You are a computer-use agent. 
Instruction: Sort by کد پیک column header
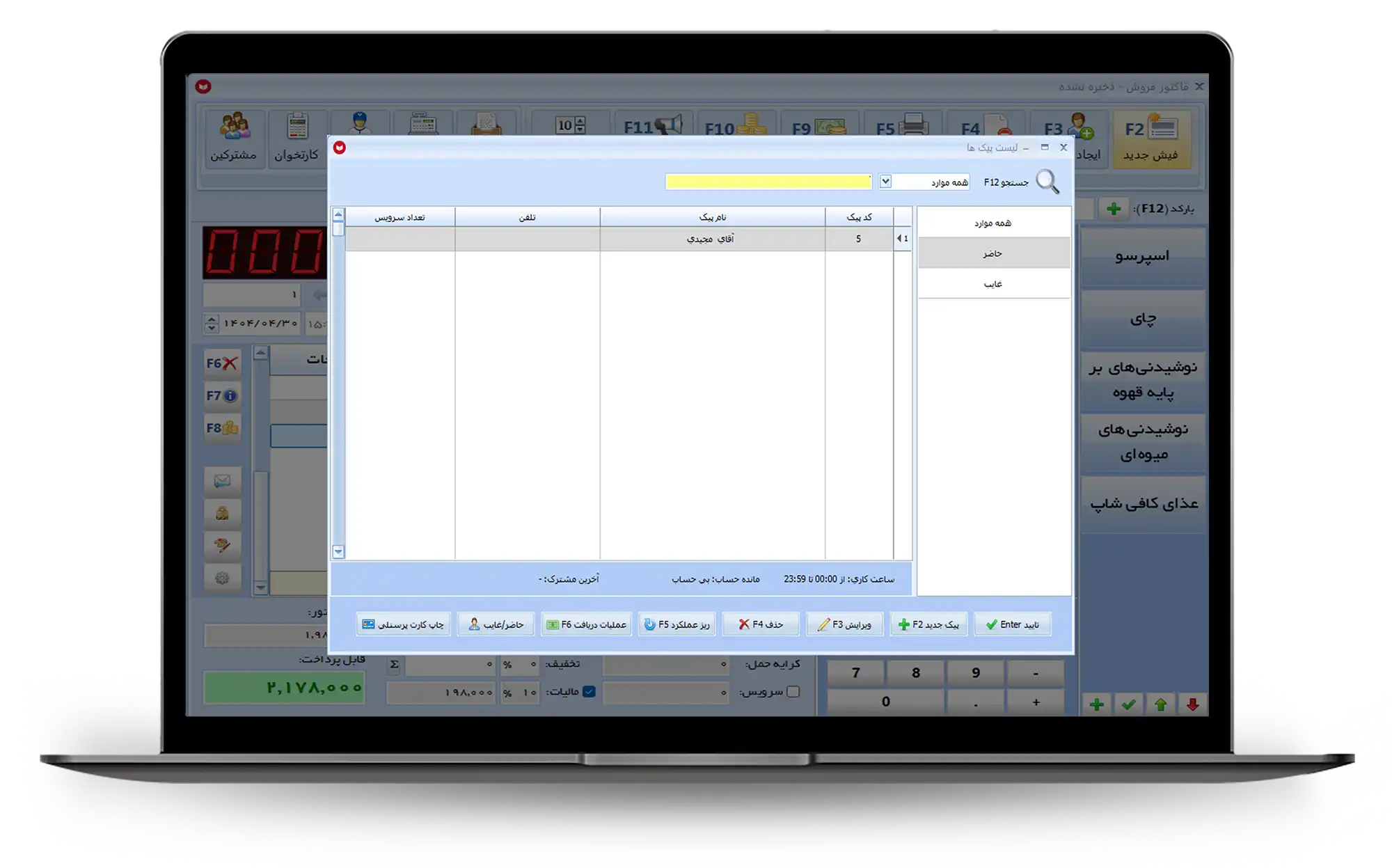pyautogui.click(x=859, y=217)
